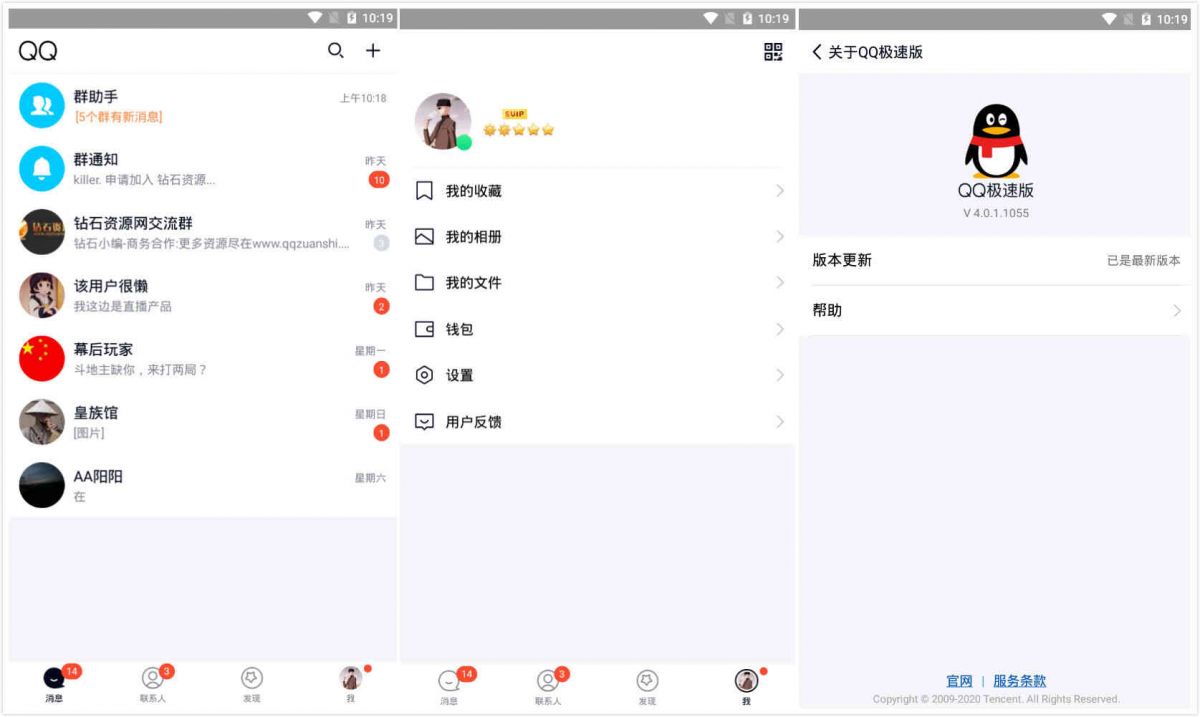1200x717 pixels.
Task: Tap the folder icon for 我的文件
Action: tap(424, 283)
